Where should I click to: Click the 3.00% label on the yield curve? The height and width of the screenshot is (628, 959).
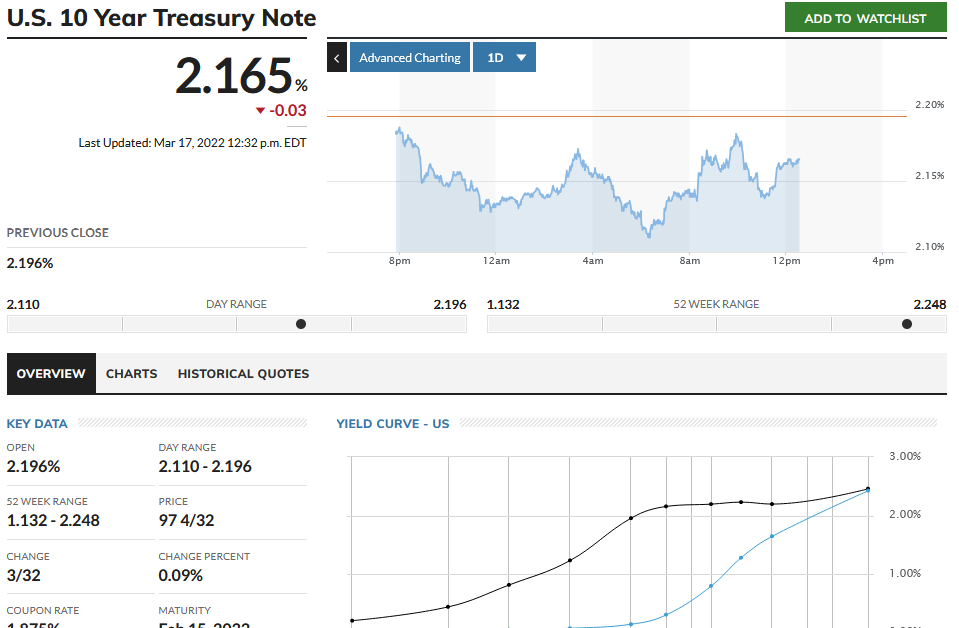click(905, 456)
